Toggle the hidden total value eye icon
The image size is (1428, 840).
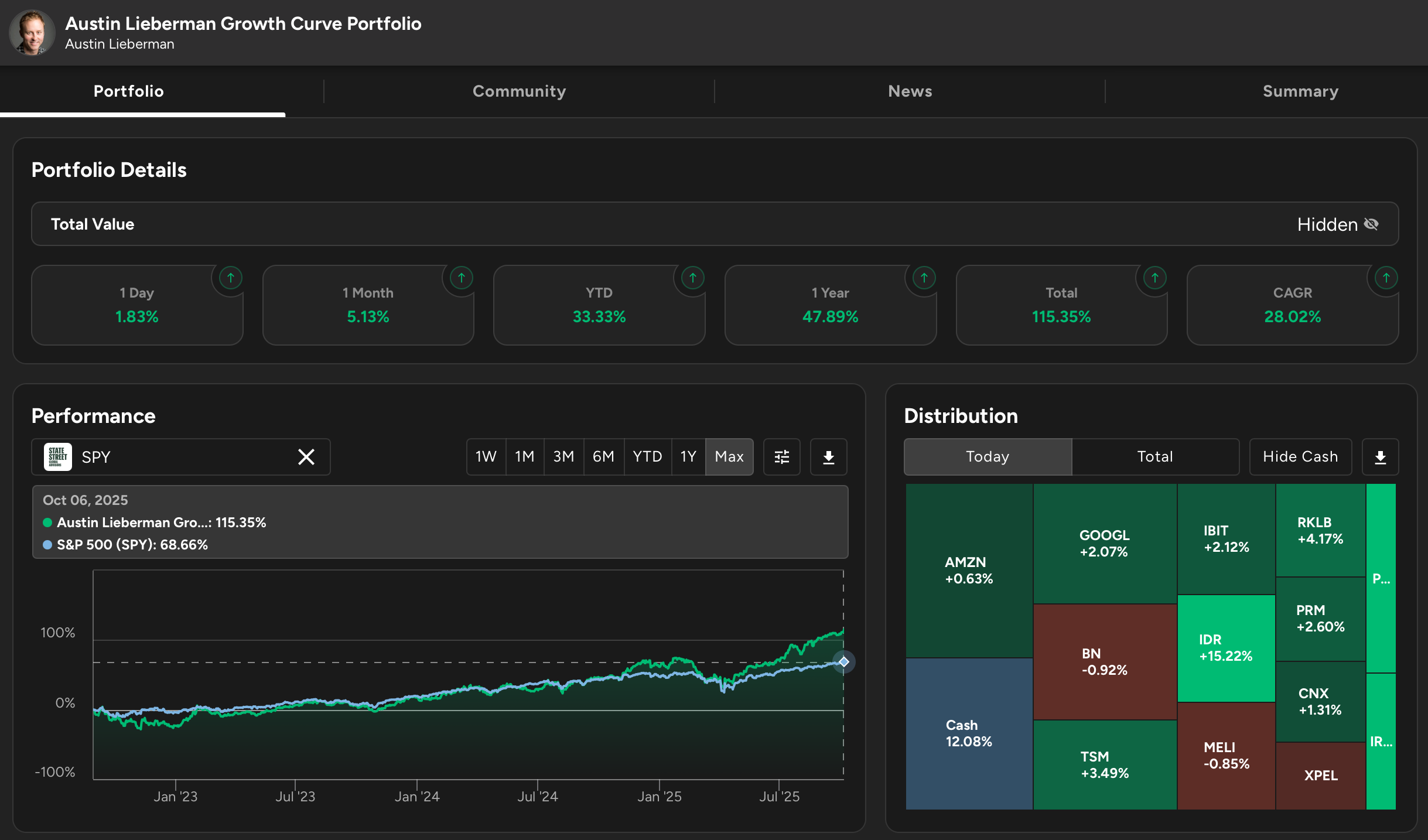tap(1371, 224)
